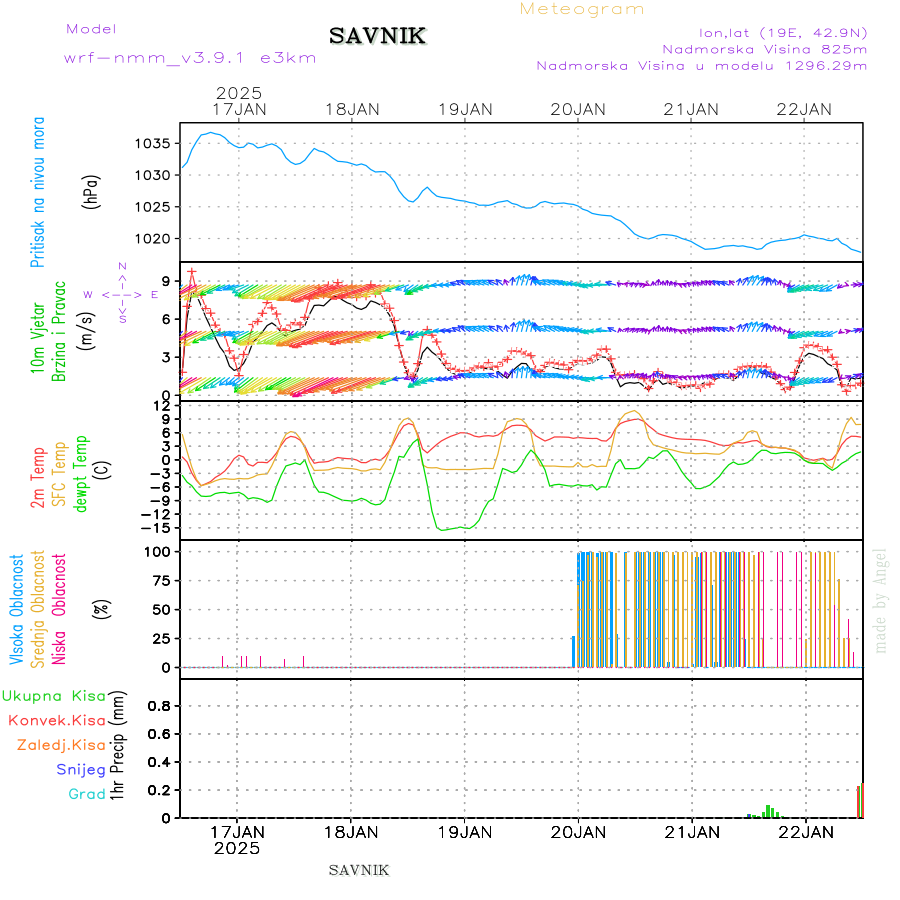The width and height of the screenshot is (900, 900).
Task: Select the green dewpt Temp legend label
Action: click(80, 472)
